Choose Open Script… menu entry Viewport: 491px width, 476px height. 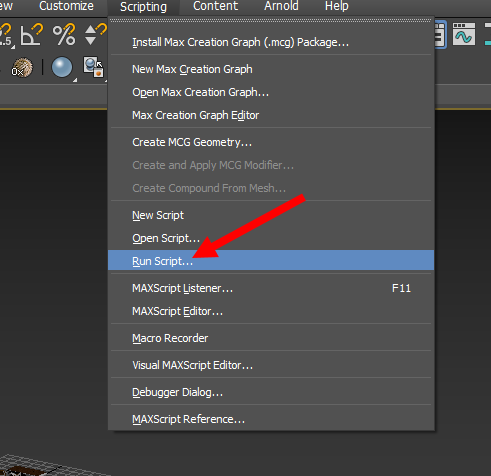[271, 238]
